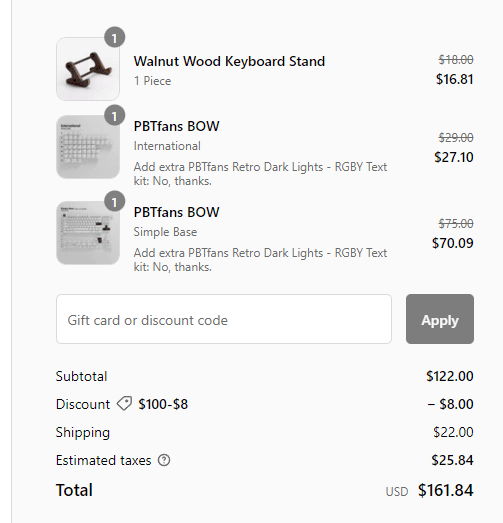Click the PBTfans BOW International product name

(x=176, y=126)
